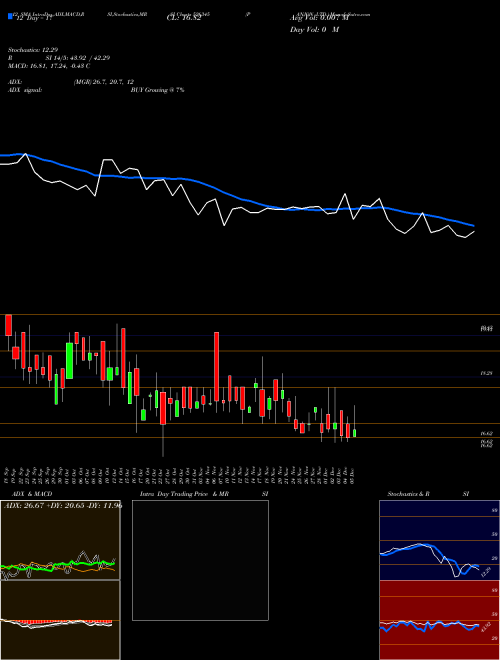
Task: Click the large green candlestick in early October
Action: 69,361
